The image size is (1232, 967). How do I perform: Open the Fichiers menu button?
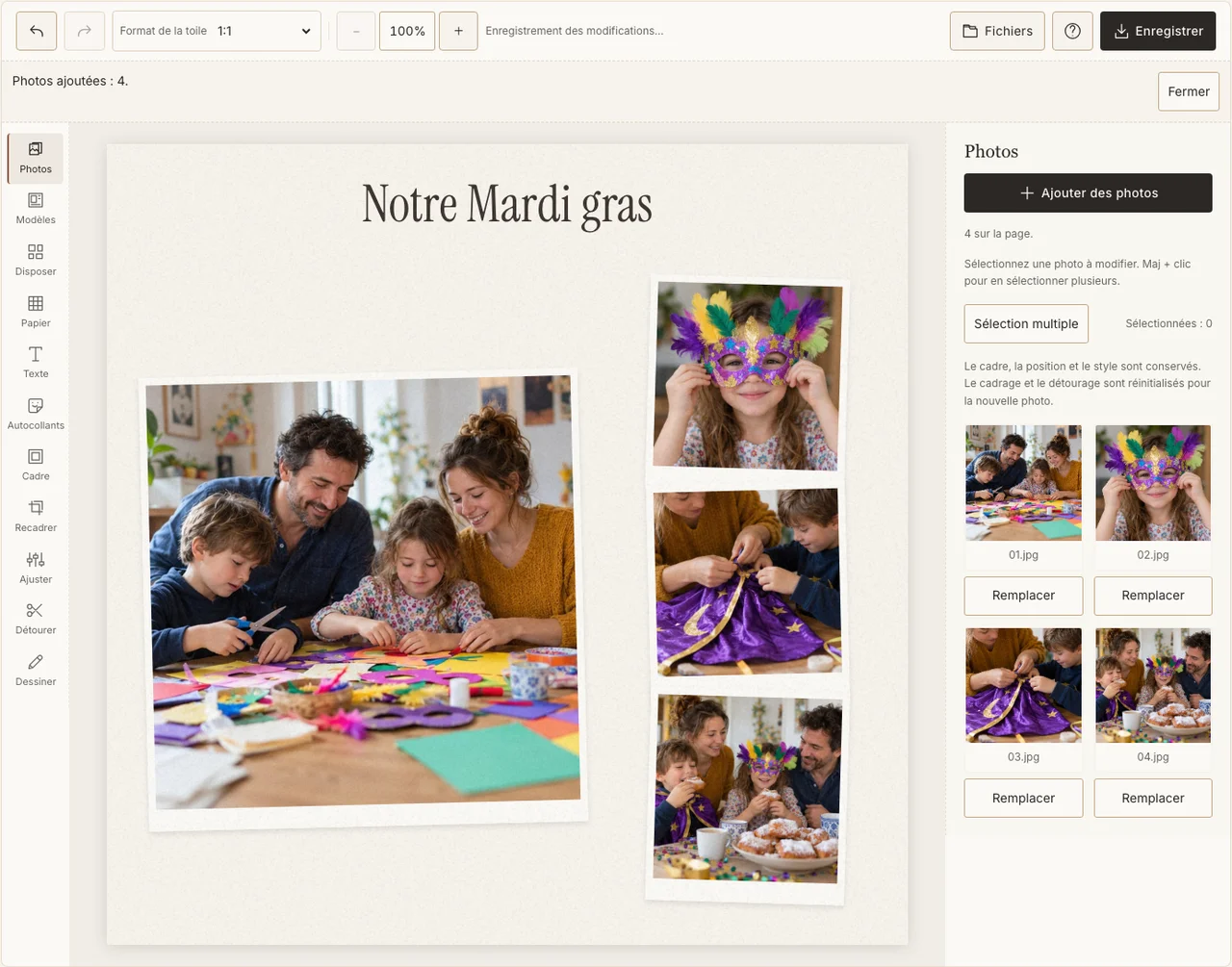(997, 31)
